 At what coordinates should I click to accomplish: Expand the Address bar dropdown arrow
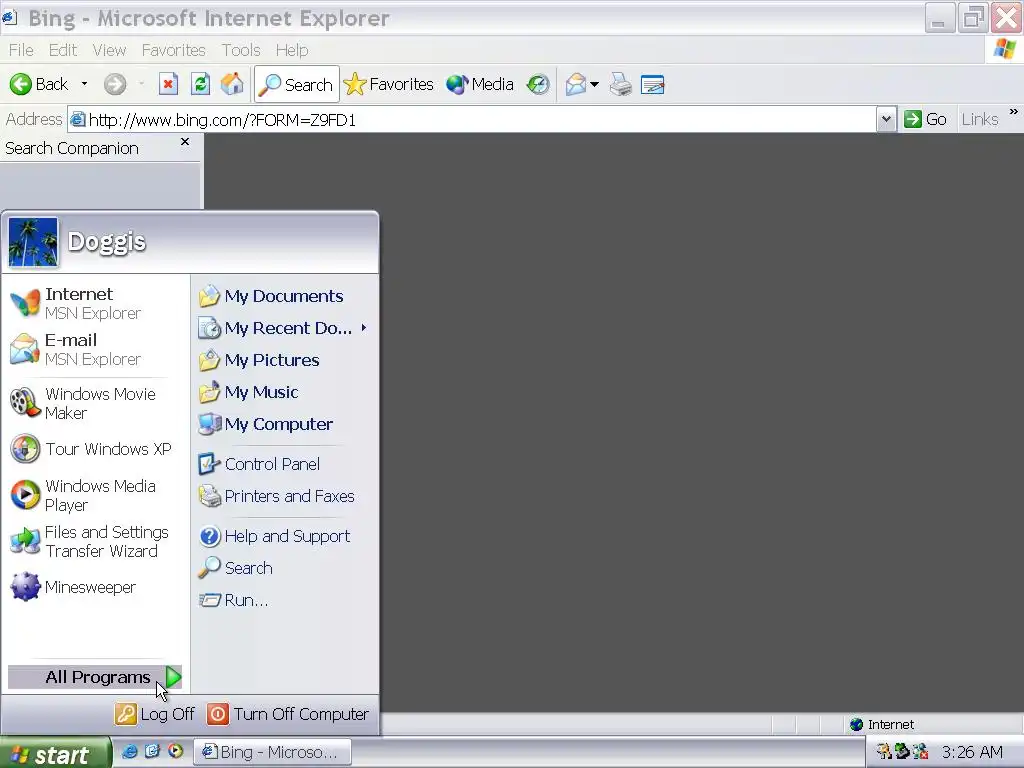pos(886,120)
